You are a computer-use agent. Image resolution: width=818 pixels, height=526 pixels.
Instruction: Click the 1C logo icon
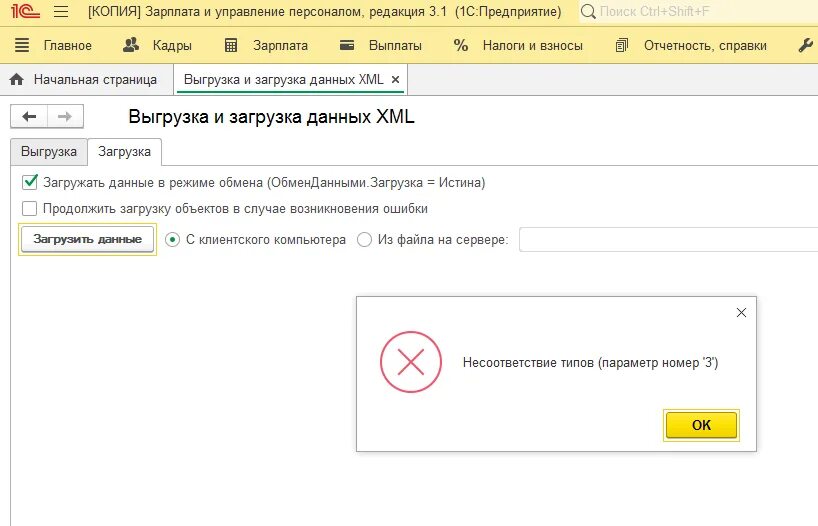pyautogui.click(x=25, y=11)
